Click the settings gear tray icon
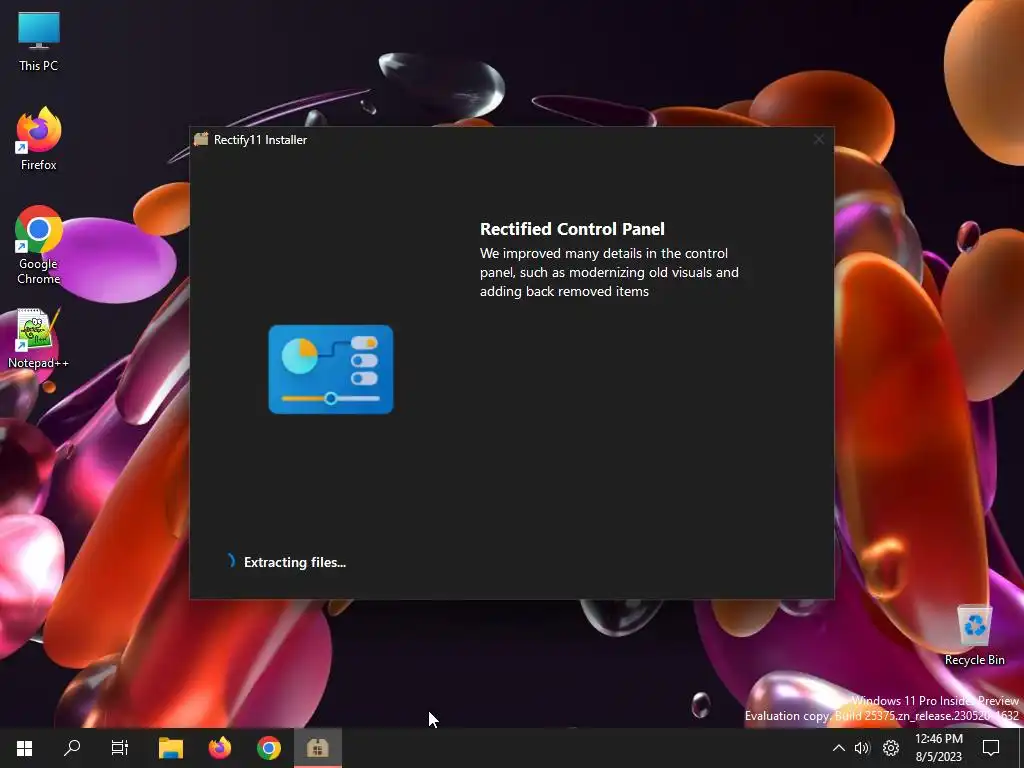Image resolution: width=1024 pixels, height=768 pixels. [891, 748]
